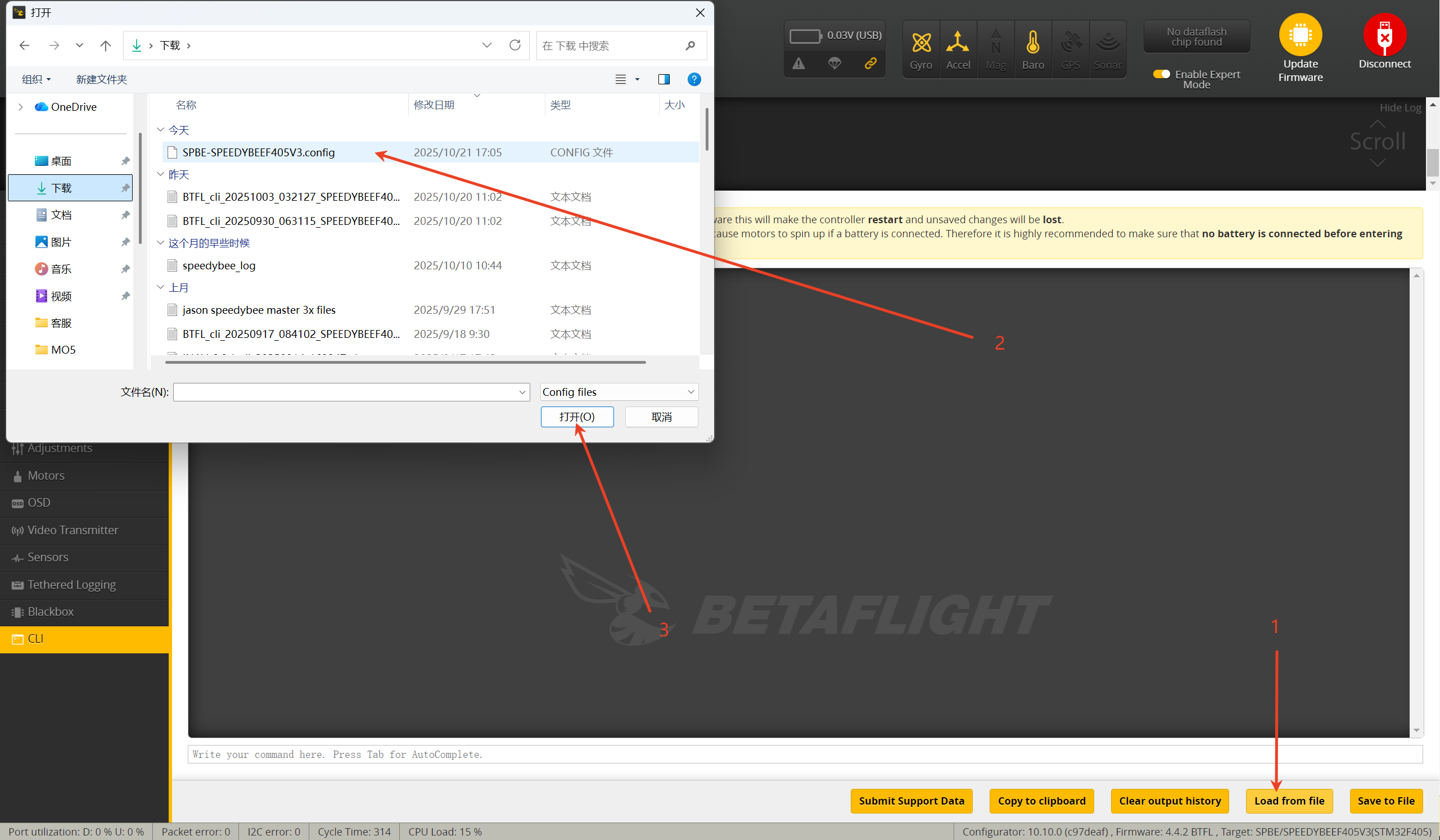Click the red Disconnect USB icon
The width and height of the screenshot is (1440, 840).
[x=1384, y=35]
